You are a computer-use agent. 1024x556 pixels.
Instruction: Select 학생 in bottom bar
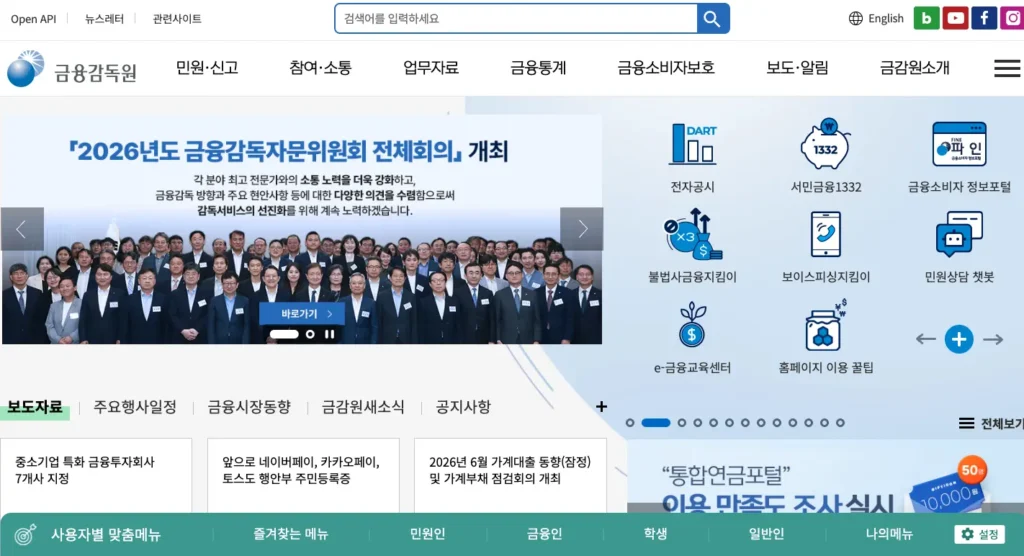point(655,534)
